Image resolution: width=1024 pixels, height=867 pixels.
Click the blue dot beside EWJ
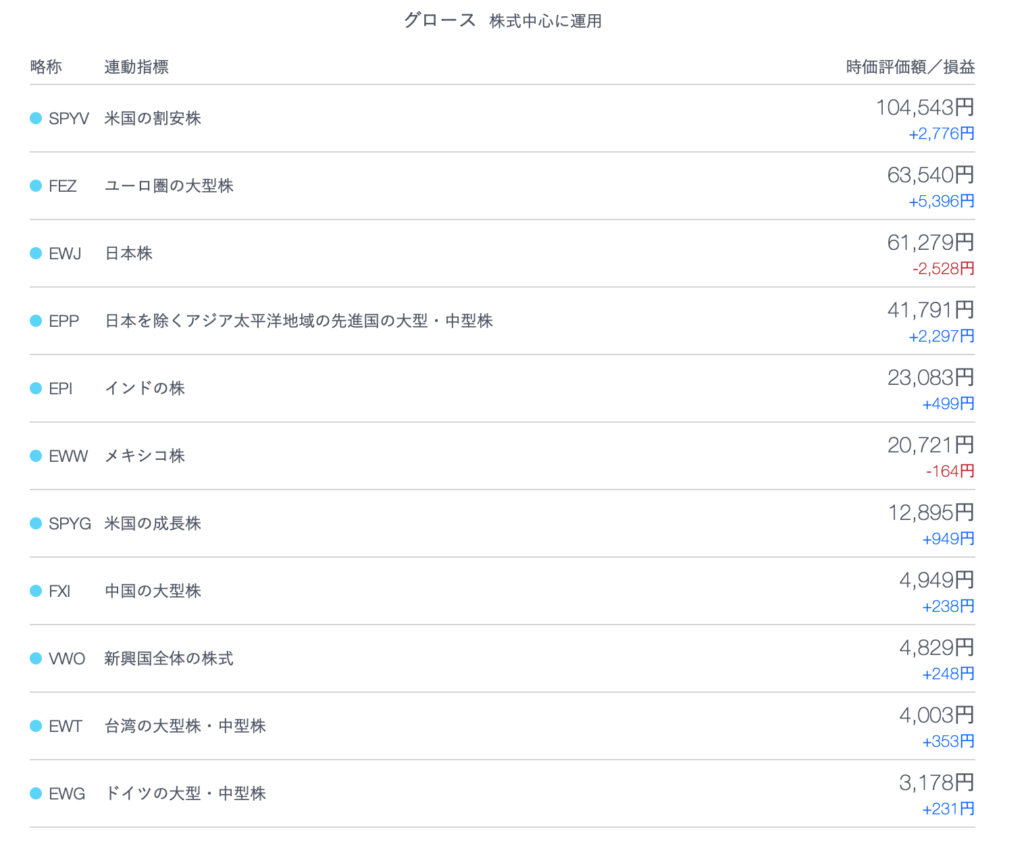[x=36, y=253]
